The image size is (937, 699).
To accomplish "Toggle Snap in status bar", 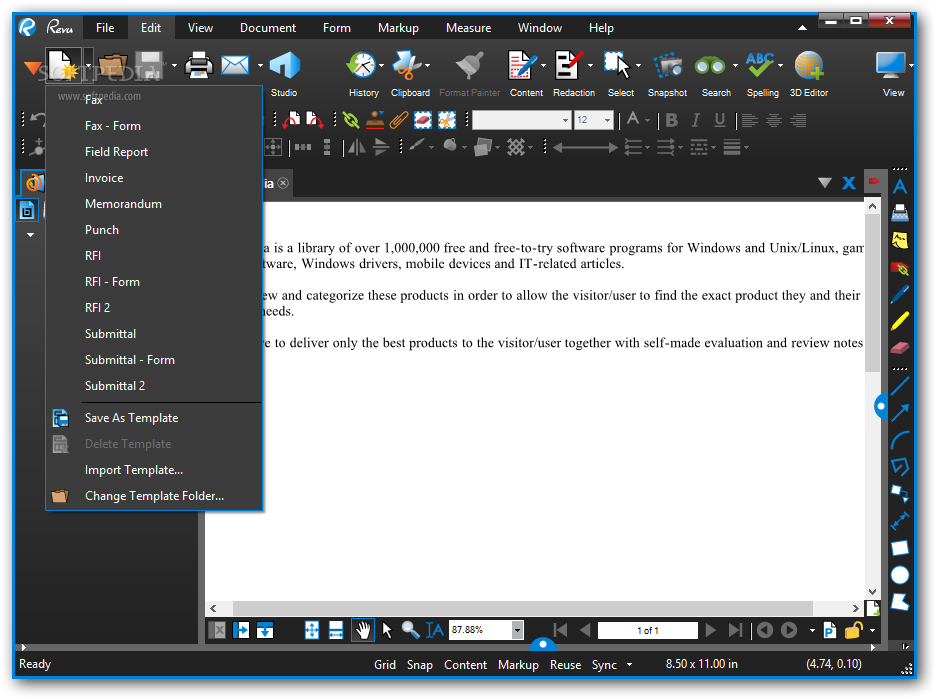I will 419,664.
